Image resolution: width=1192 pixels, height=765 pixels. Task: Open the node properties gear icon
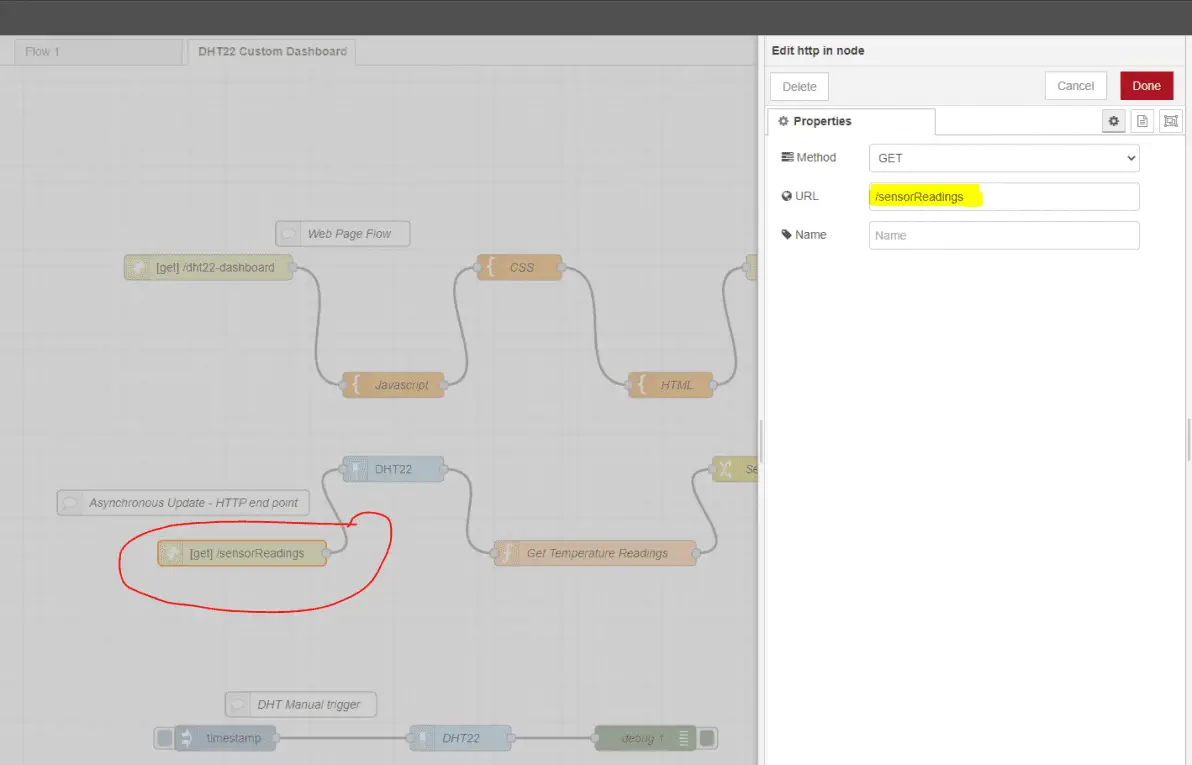click(x=1113, y=121)
